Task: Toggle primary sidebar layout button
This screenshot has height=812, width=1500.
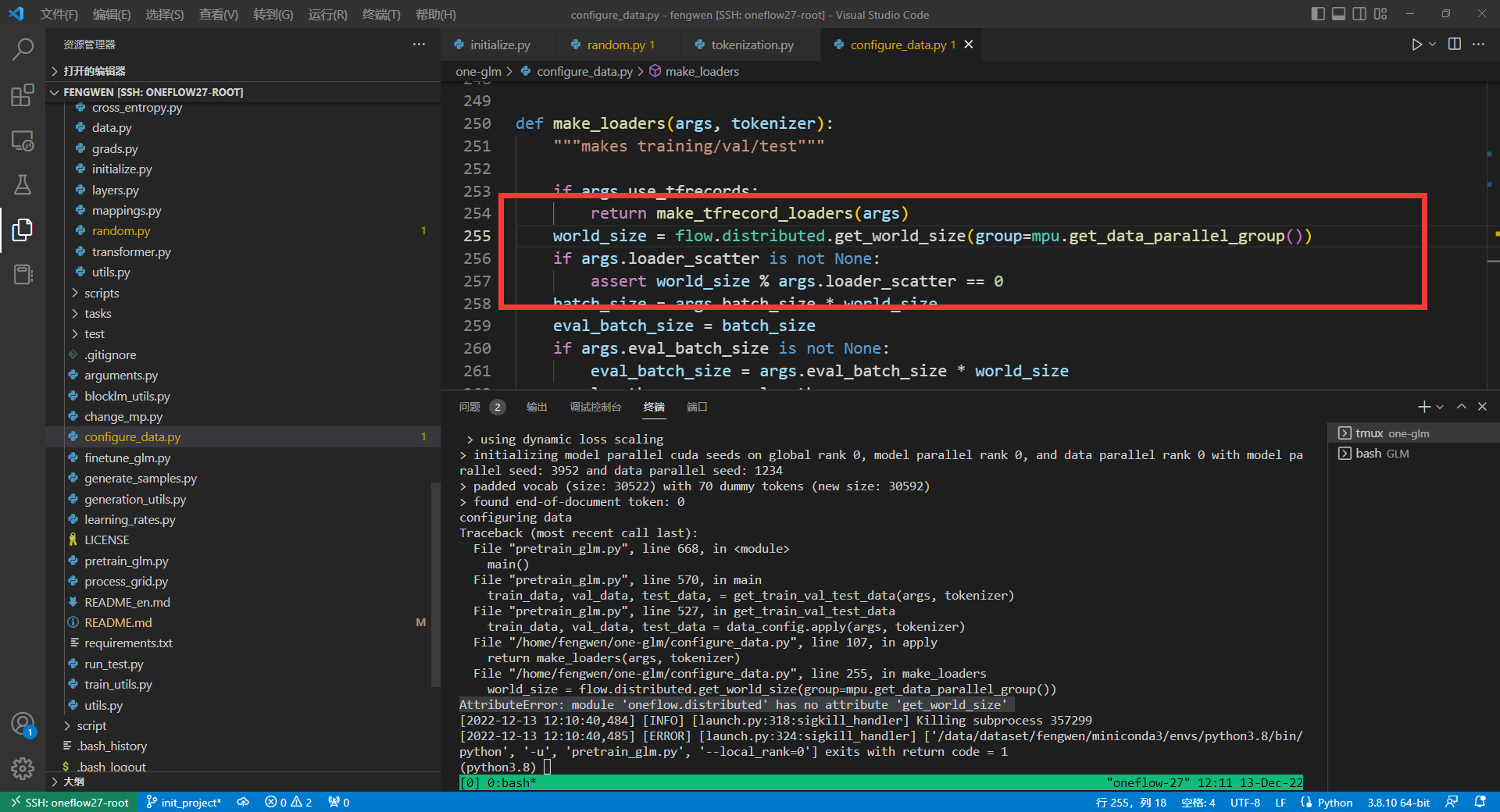Action: 1318,14
